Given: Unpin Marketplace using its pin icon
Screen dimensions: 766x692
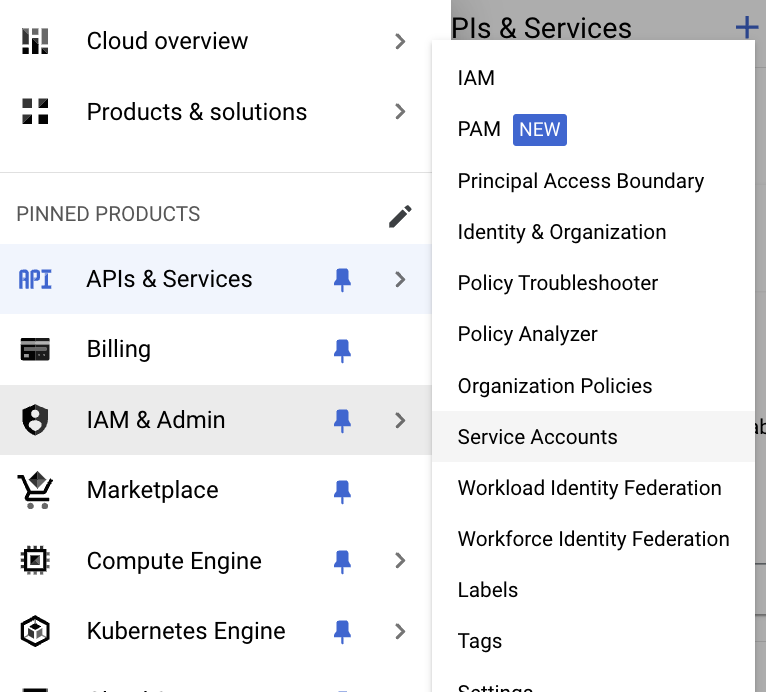Looking at the screenshot, I should tap(342, 491).
